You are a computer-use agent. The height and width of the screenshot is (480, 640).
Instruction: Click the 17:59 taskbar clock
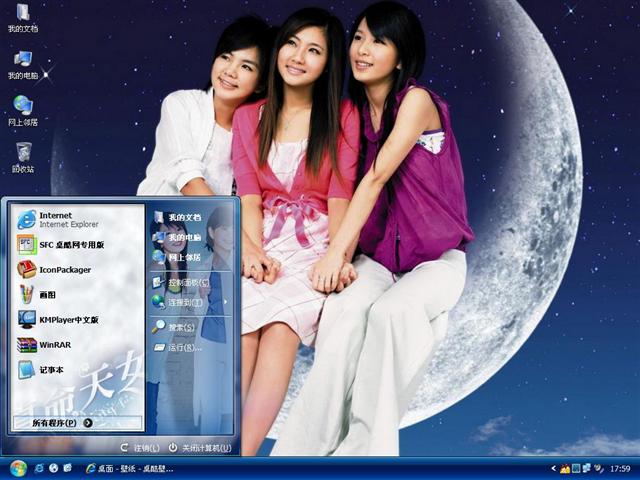click(x=620, y=469)
